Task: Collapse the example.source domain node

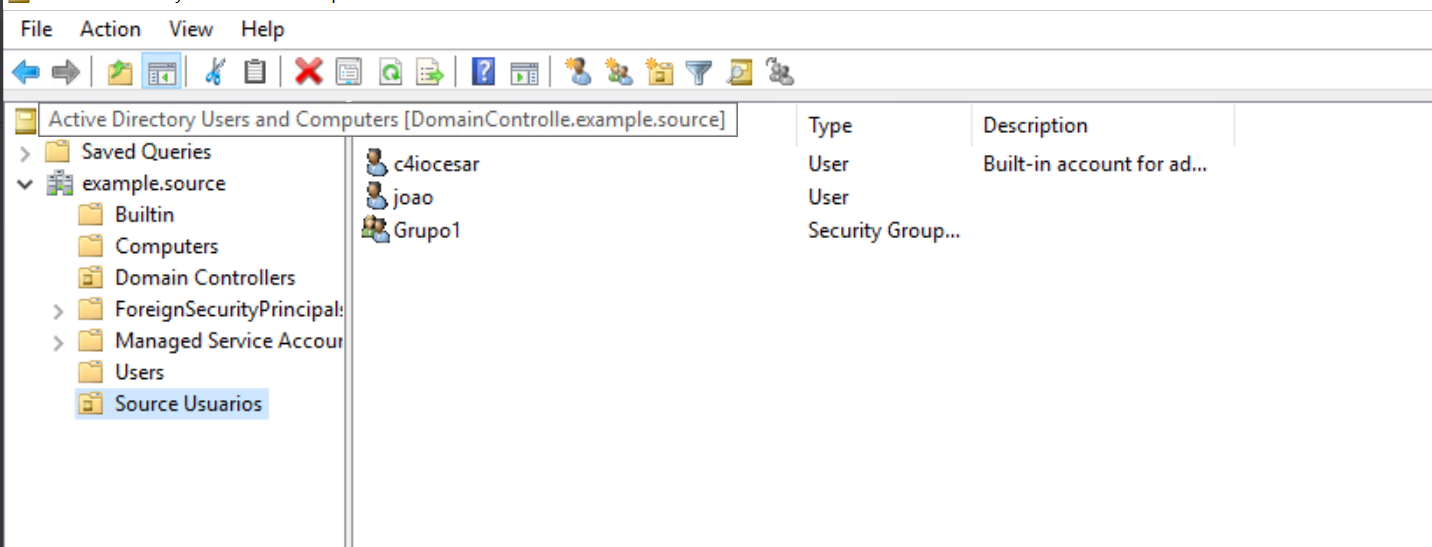Action: (26, 184)
